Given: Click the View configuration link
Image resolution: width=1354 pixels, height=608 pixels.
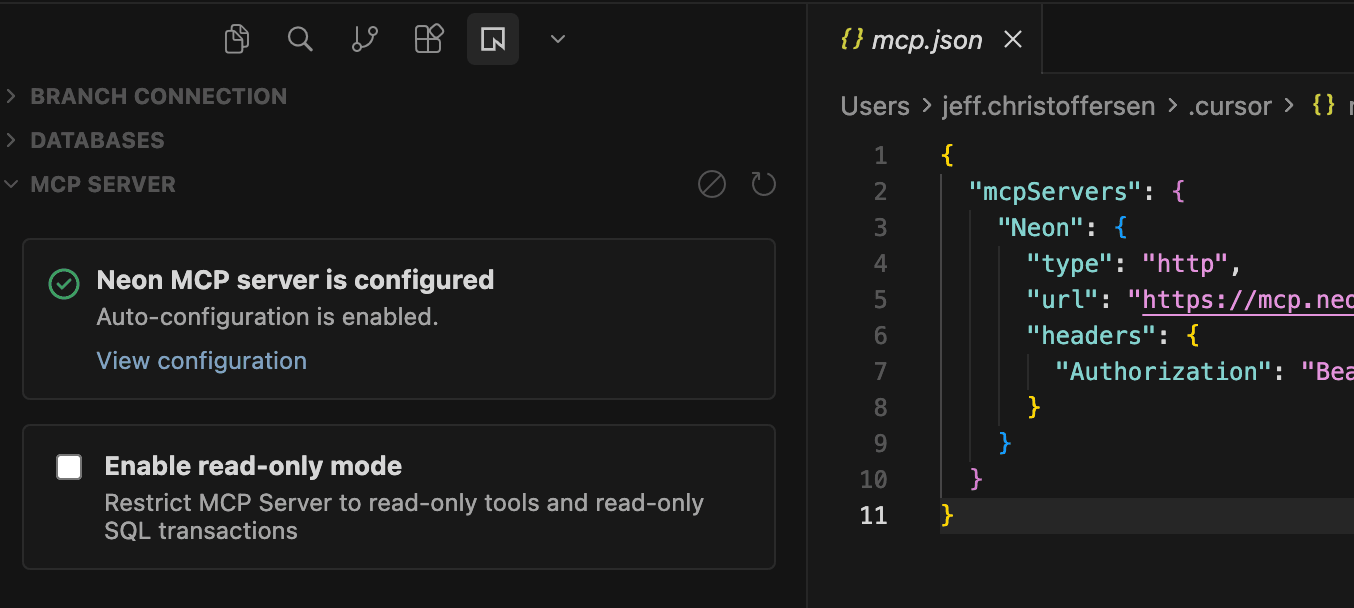Looking at the screenshot, I should 201,361.
